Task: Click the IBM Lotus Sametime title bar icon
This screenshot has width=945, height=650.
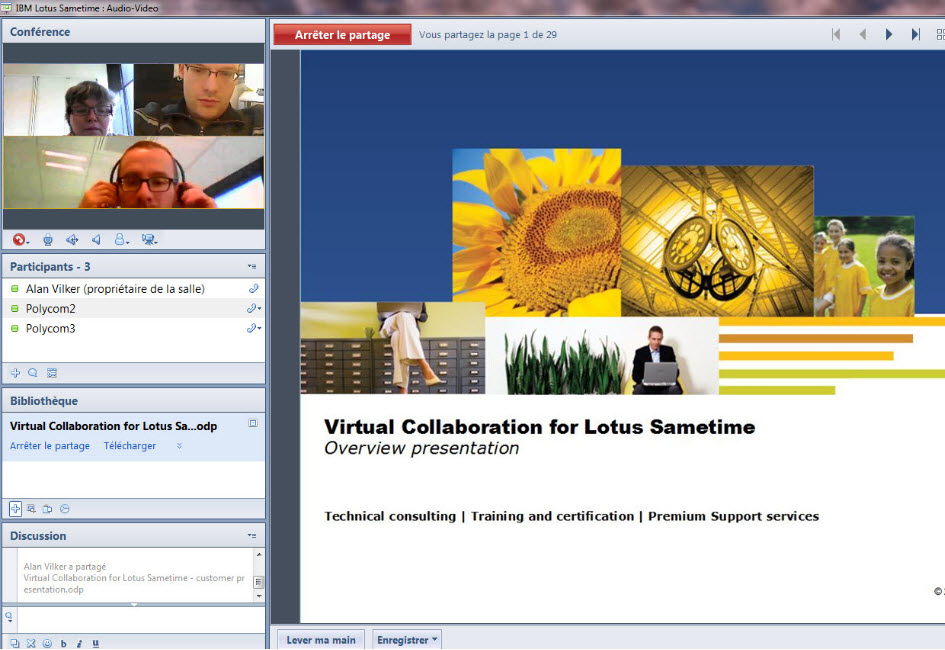Action: 7,7
